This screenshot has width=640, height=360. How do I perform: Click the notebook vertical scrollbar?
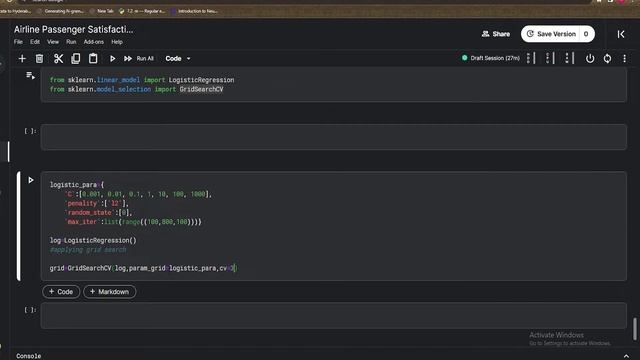[x=635, y=329]
